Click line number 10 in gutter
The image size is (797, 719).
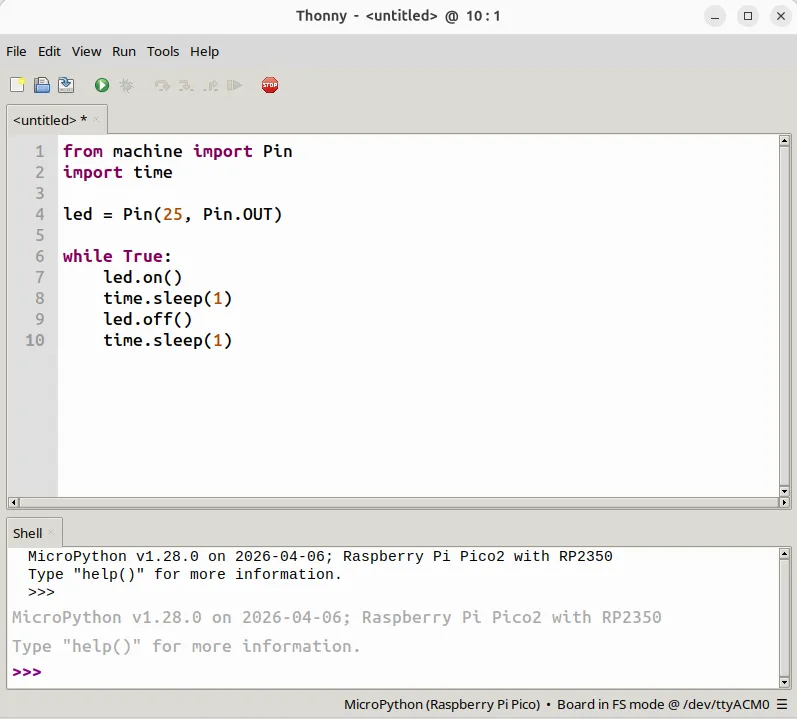(35, 340)
